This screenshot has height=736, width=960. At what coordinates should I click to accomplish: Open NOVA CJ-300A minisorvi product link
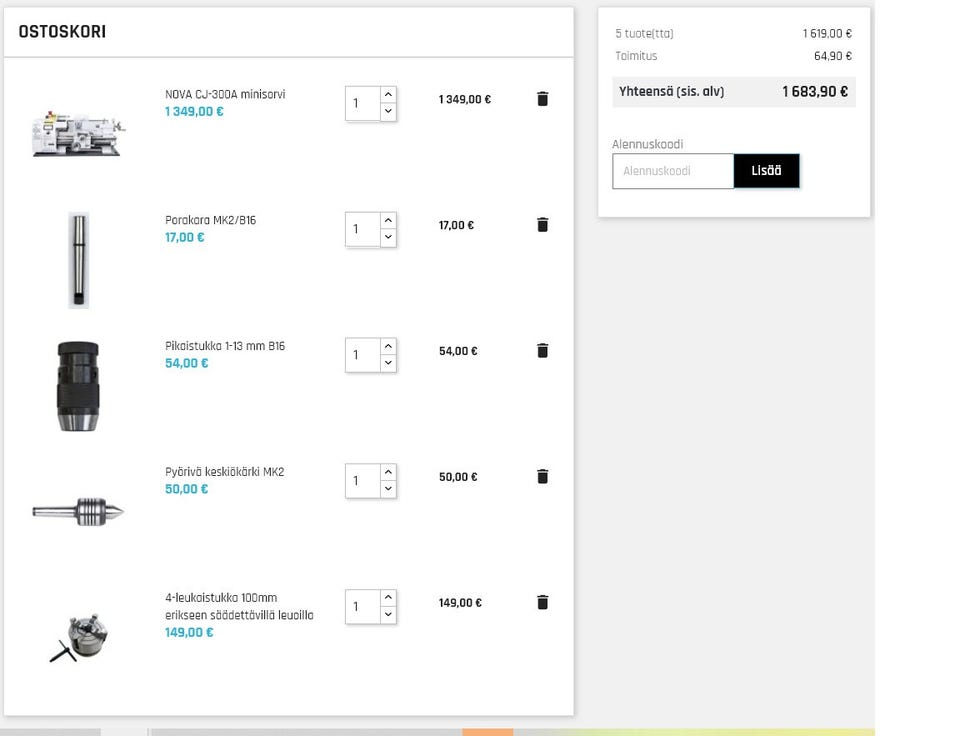[x=225, y=94]
